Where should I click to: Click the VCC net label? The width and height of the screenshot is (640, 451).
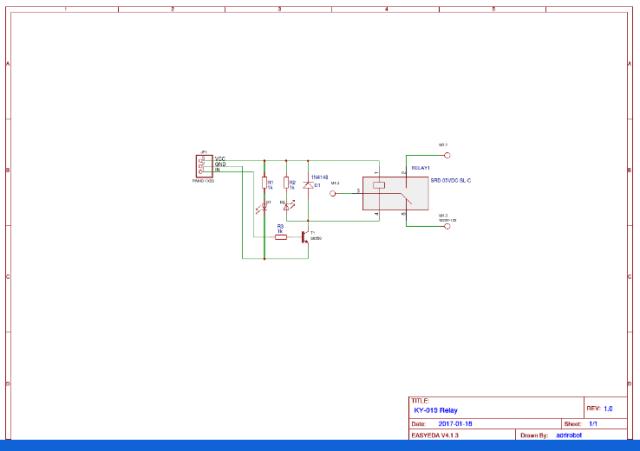pyautogui.click(x=220, y=158)
